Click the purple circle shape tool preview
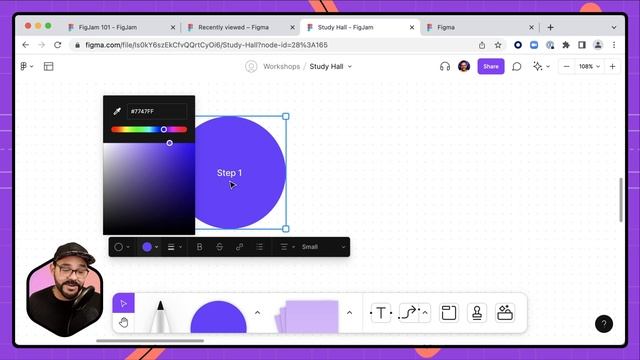This screenshot has width=640, height=360. tap(218, 317)
